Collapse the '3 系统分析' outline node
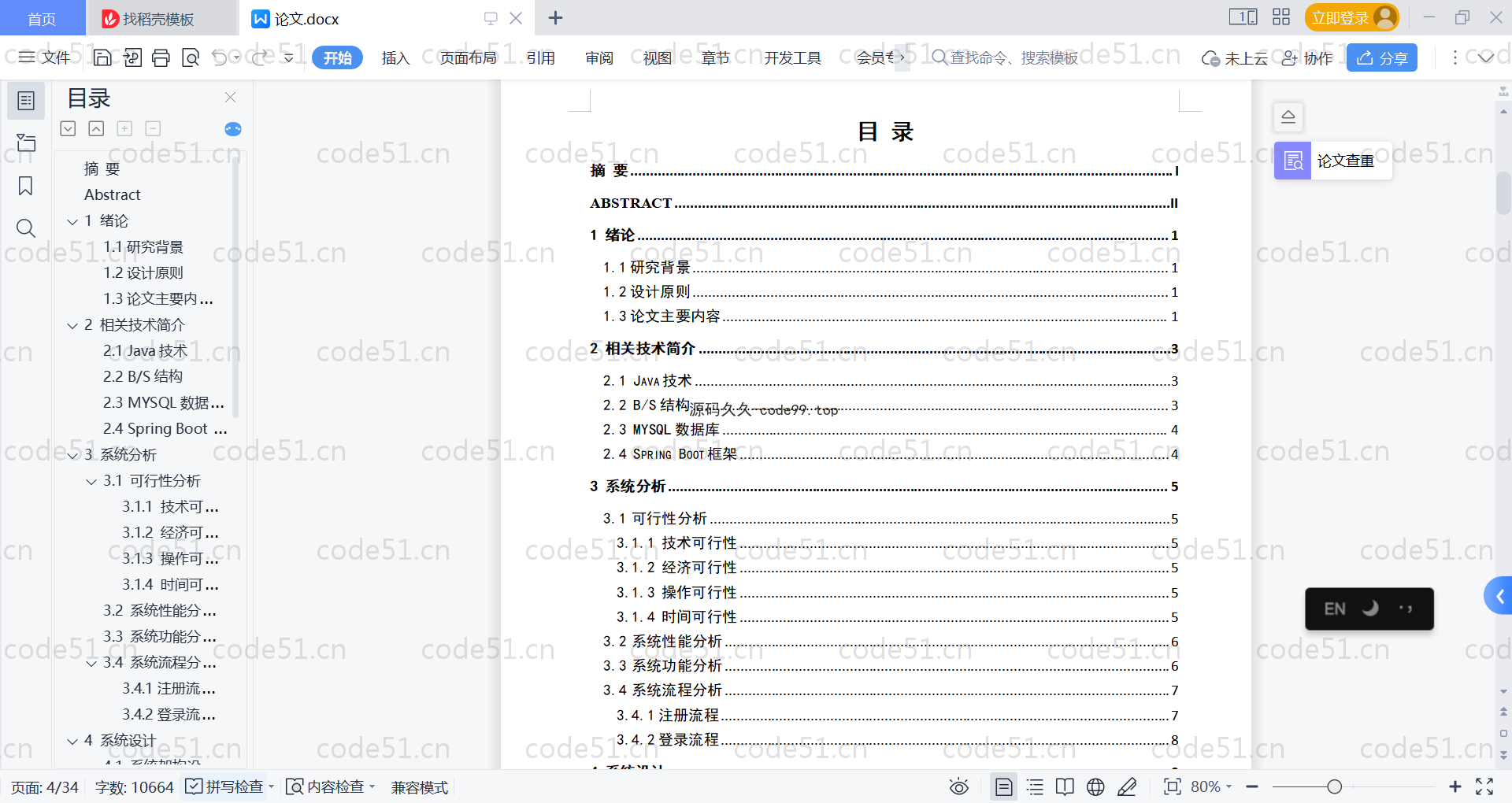The image size is (1512, 803). (72, 456)
